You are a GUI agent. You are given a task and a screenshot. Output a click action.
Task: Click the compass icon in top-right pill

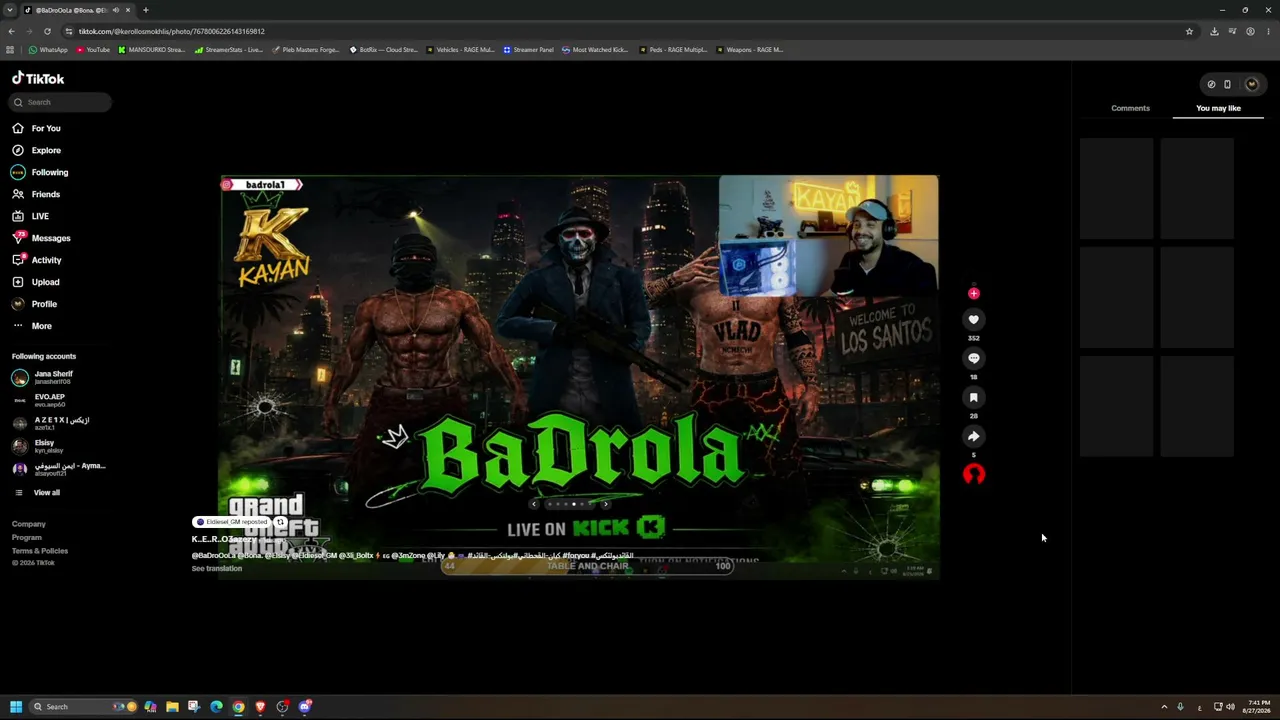point(1211,84)
